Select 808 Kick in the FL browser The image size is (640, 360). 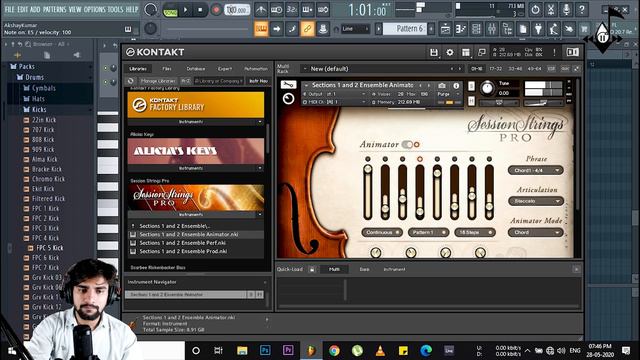tap(43, 140)
